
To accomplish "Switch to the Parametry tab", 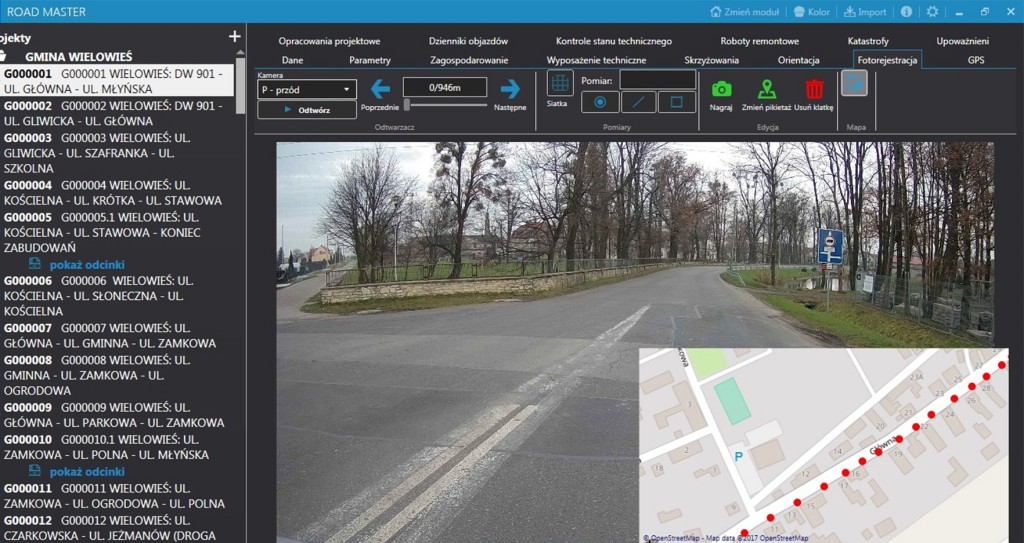I will 370,59.
